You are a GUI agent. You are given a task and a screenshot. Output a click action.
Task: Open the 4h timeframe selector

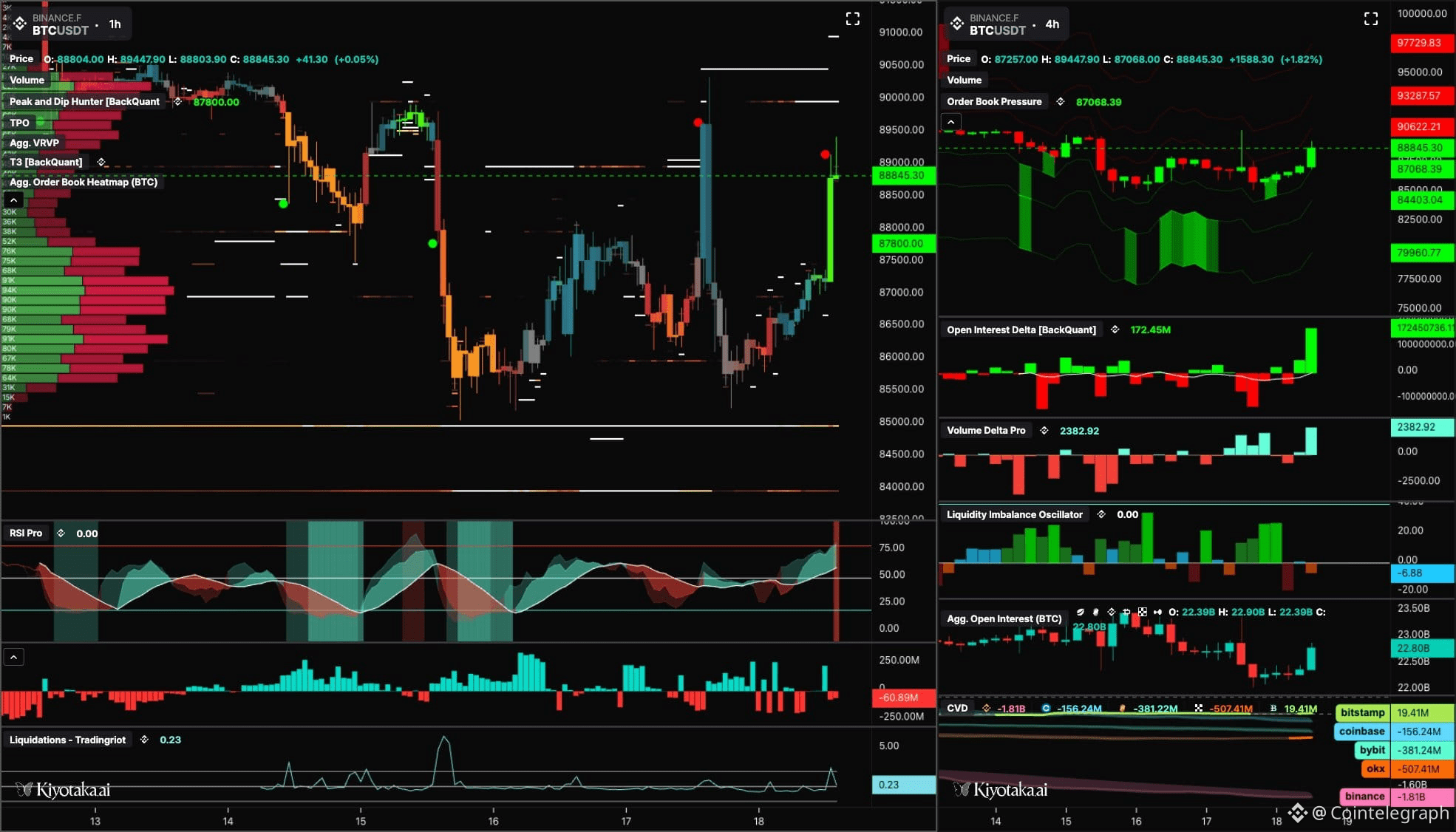coord(1052,24)
